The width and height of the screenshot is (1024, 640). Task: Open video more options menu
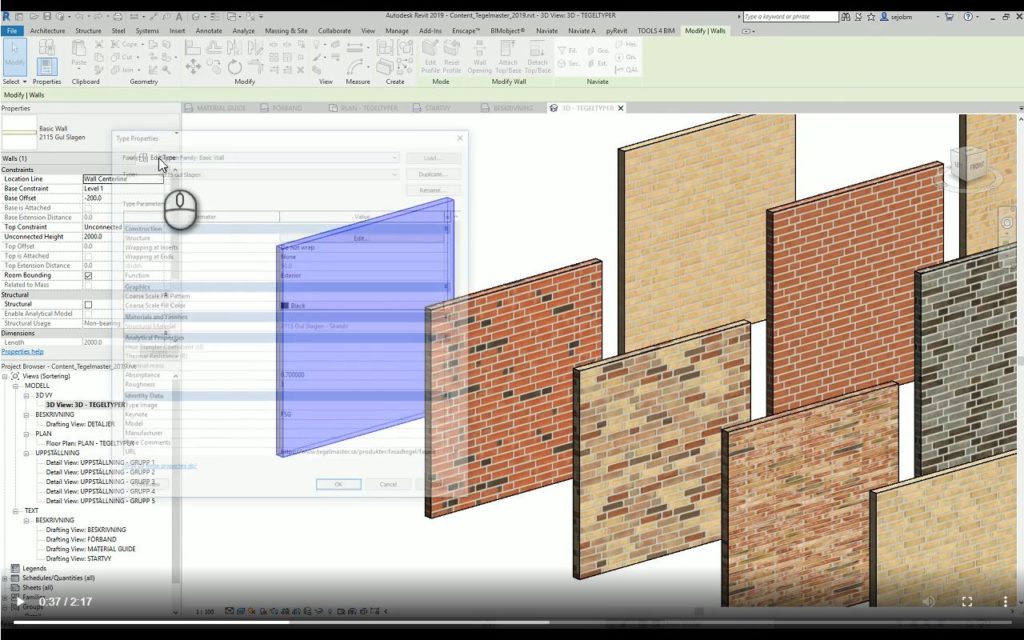pos(1005,601)
